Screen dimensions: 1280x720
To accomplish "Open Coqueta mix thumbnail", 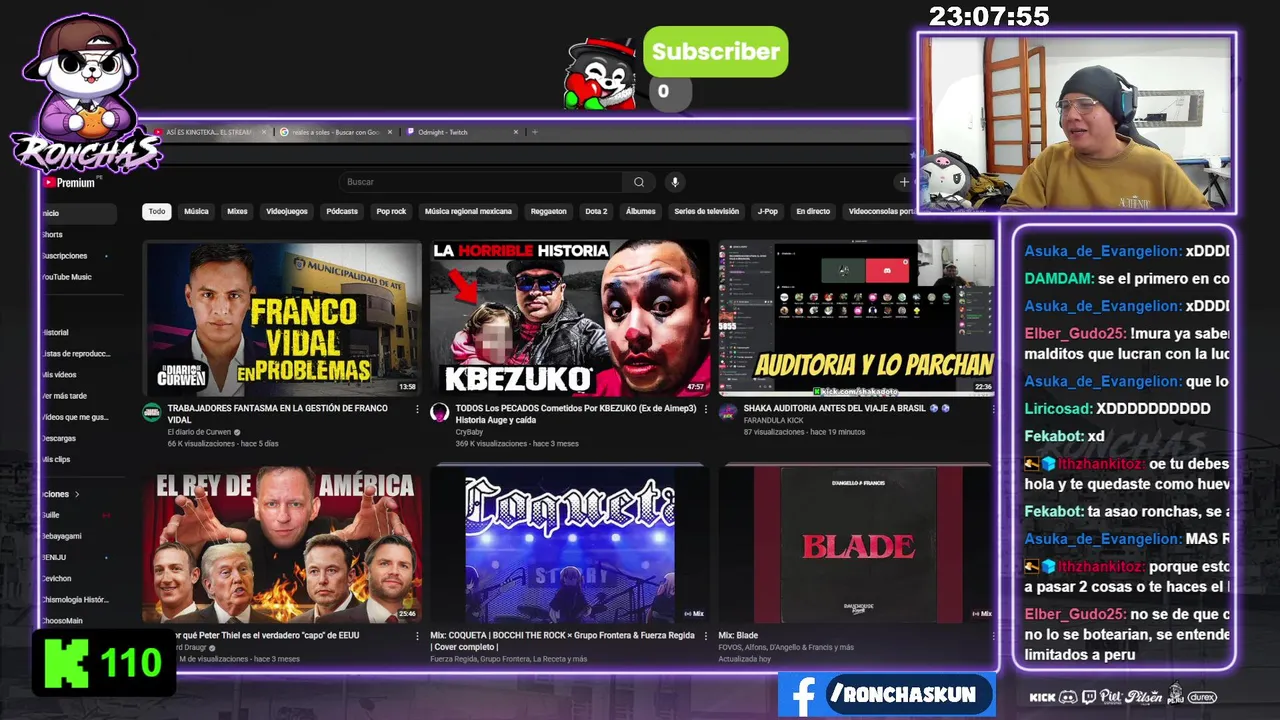I will click(570, 545).
